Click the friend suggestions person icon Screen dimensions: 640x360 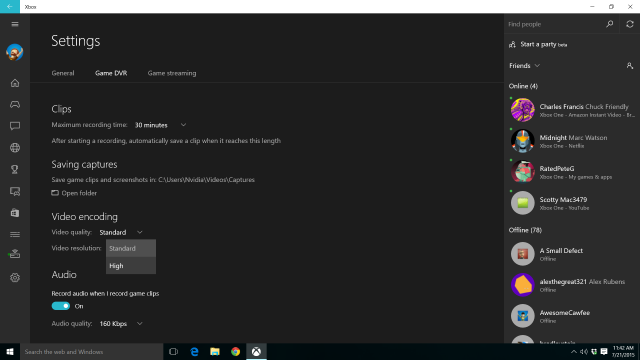coord(630,66)
